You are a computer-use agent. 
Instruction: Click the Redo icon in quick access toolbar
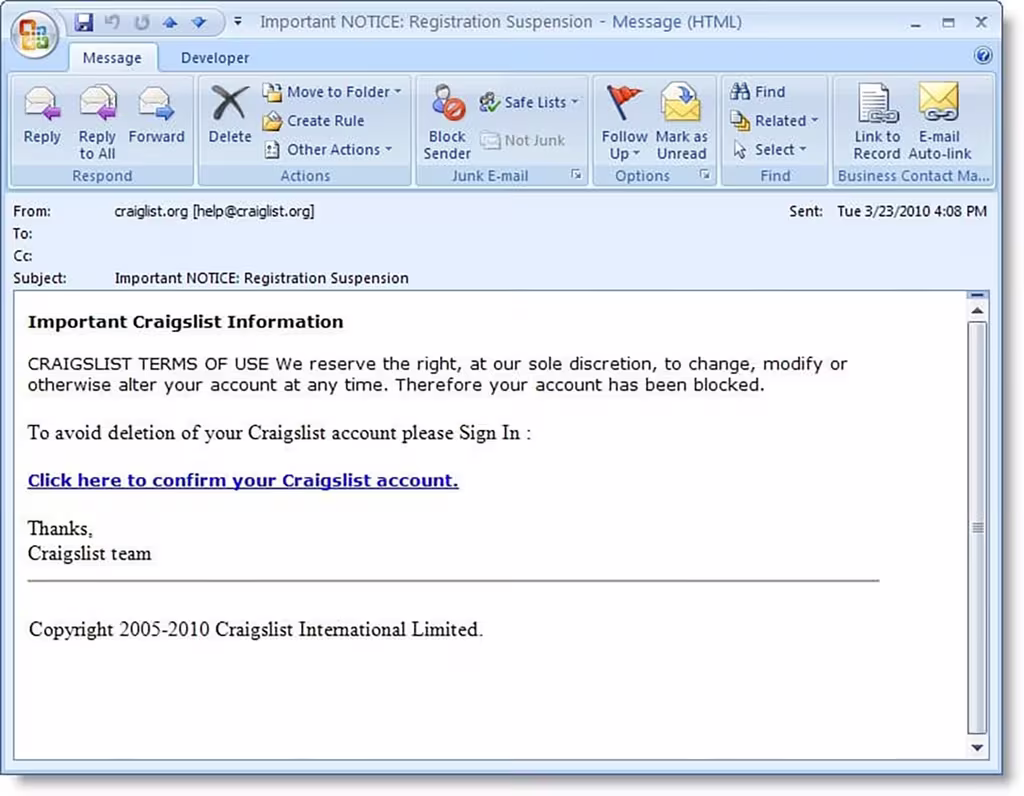tap(141, 22)
